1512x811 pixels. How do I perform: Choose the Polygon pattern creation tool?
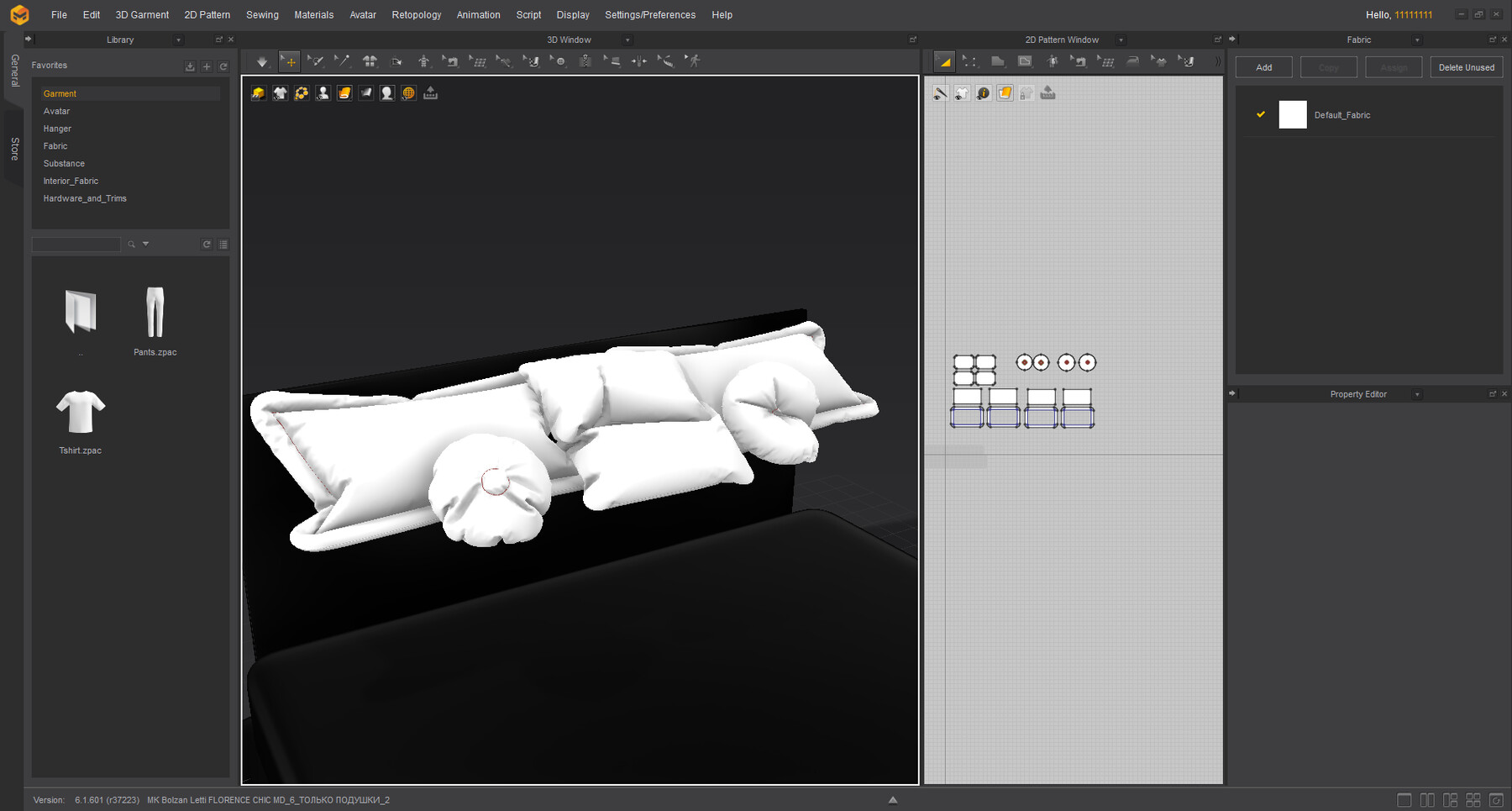point(998,61)
